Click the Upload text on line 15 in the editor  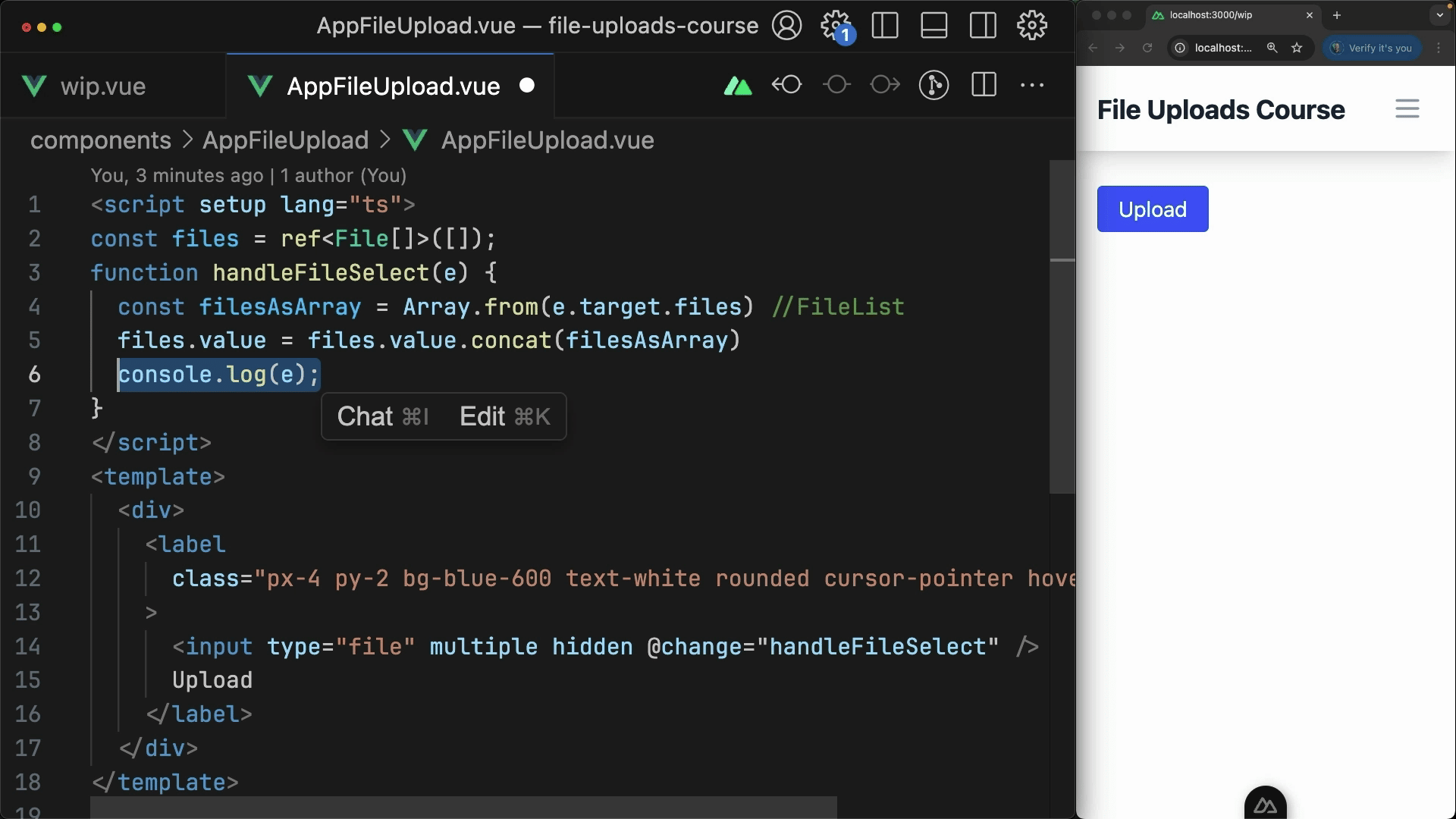click(x=212, y=680)
